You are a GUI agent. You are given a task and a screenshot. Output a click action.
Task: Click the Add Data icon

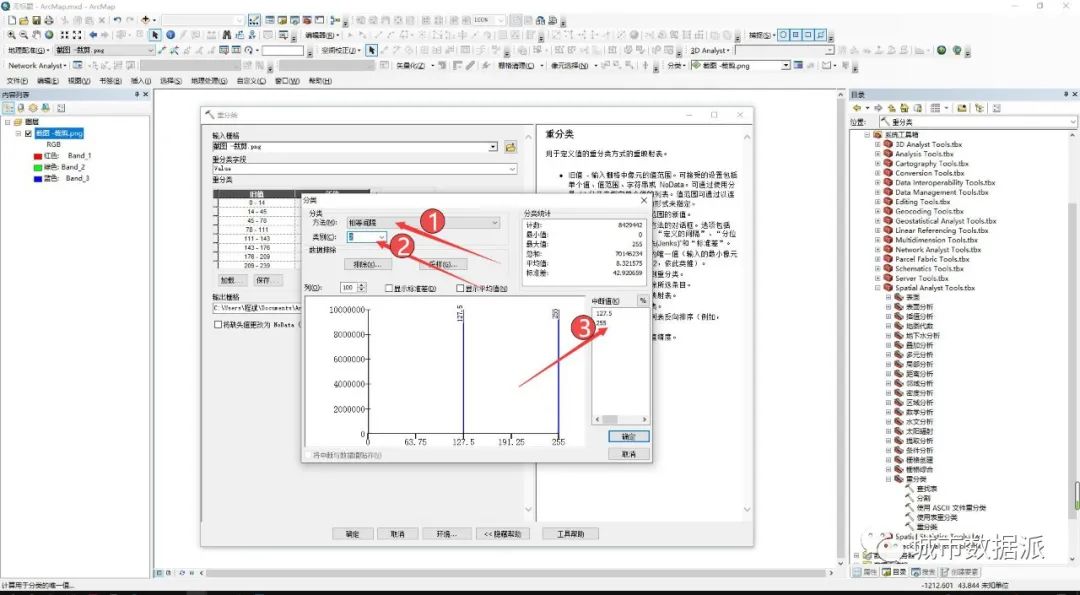(x=145, y=21)
